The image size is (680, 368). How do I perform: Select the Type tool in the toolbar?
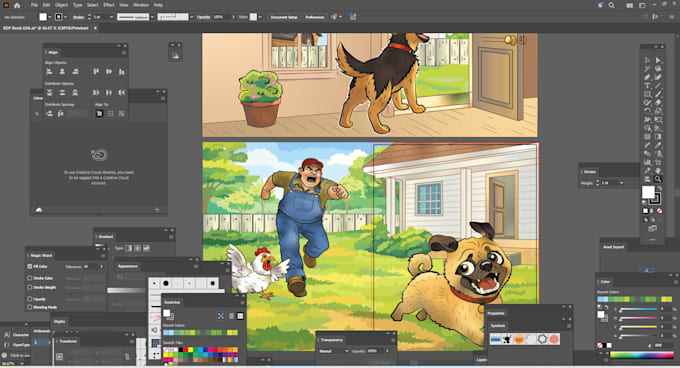coord(647,85)
